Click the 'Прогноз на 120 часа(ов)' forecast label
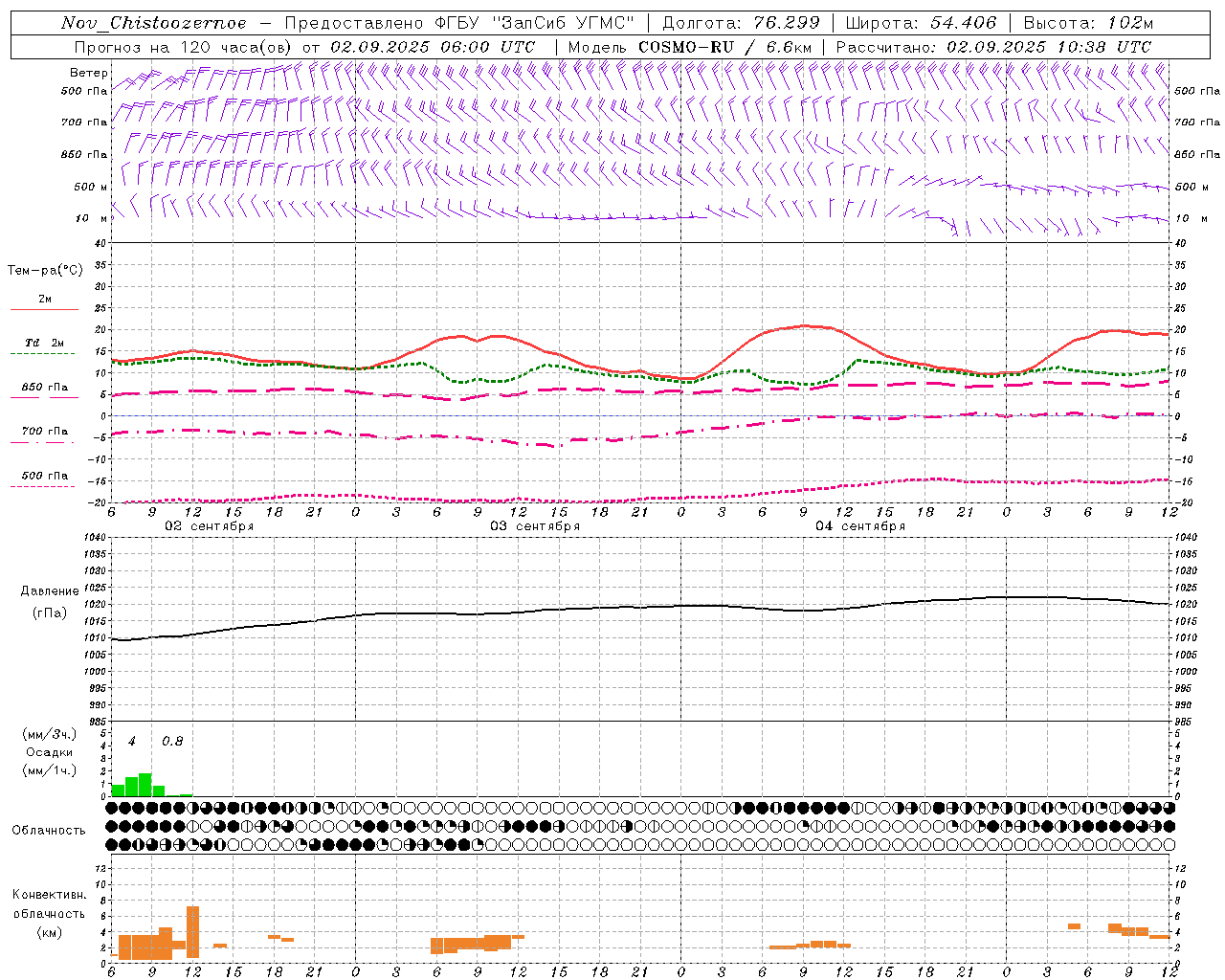 point(185,47)
